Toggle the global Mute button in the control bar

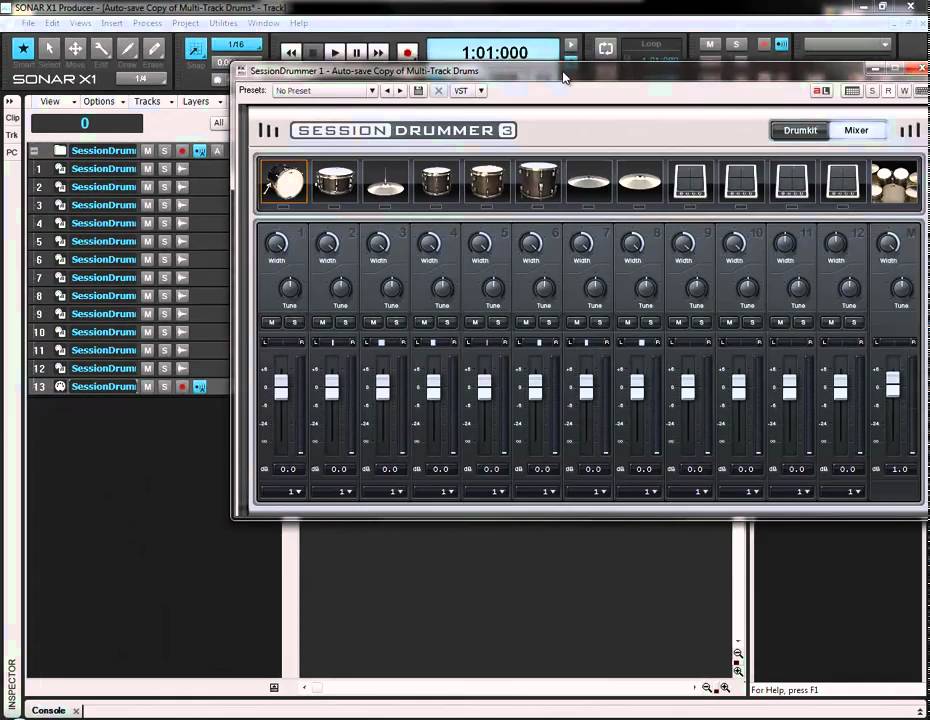710,44
